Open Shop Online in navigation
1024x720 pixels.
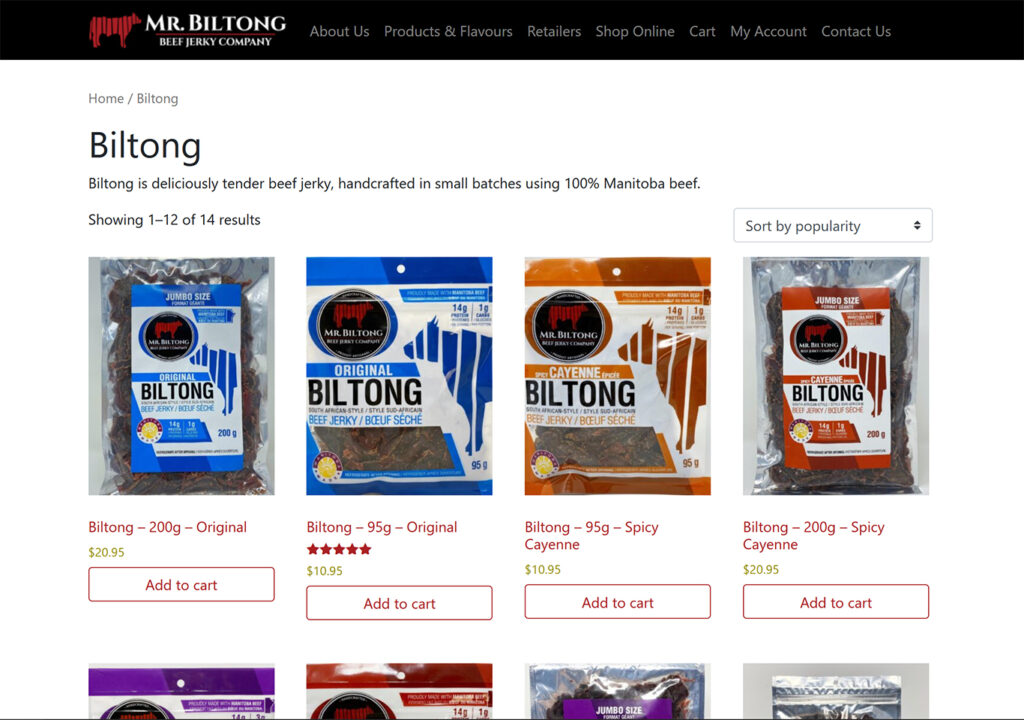pos(635,31)
